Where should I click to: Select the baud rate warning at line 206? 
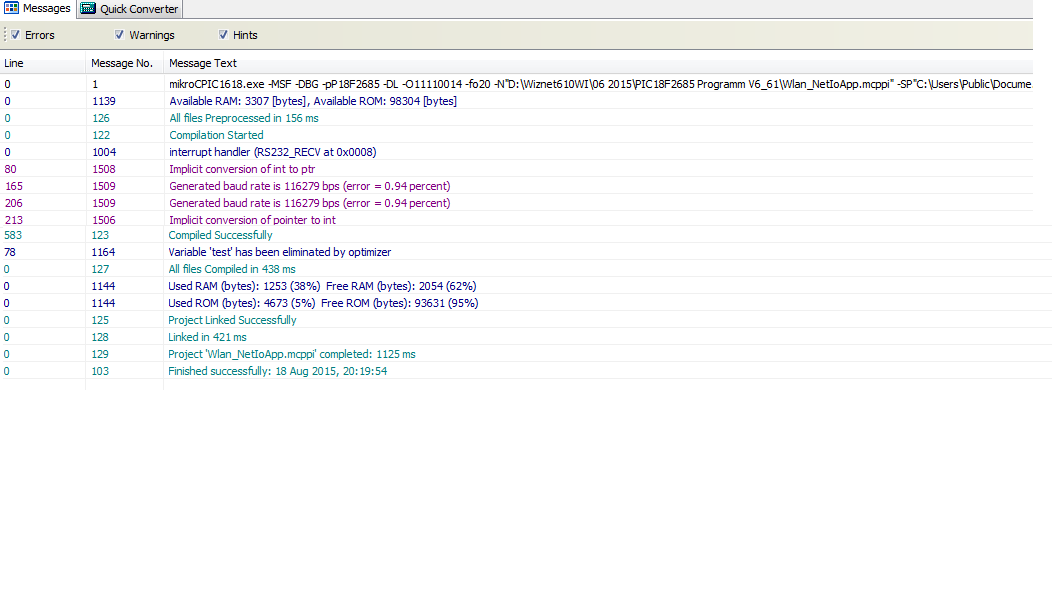coord(517,203)
